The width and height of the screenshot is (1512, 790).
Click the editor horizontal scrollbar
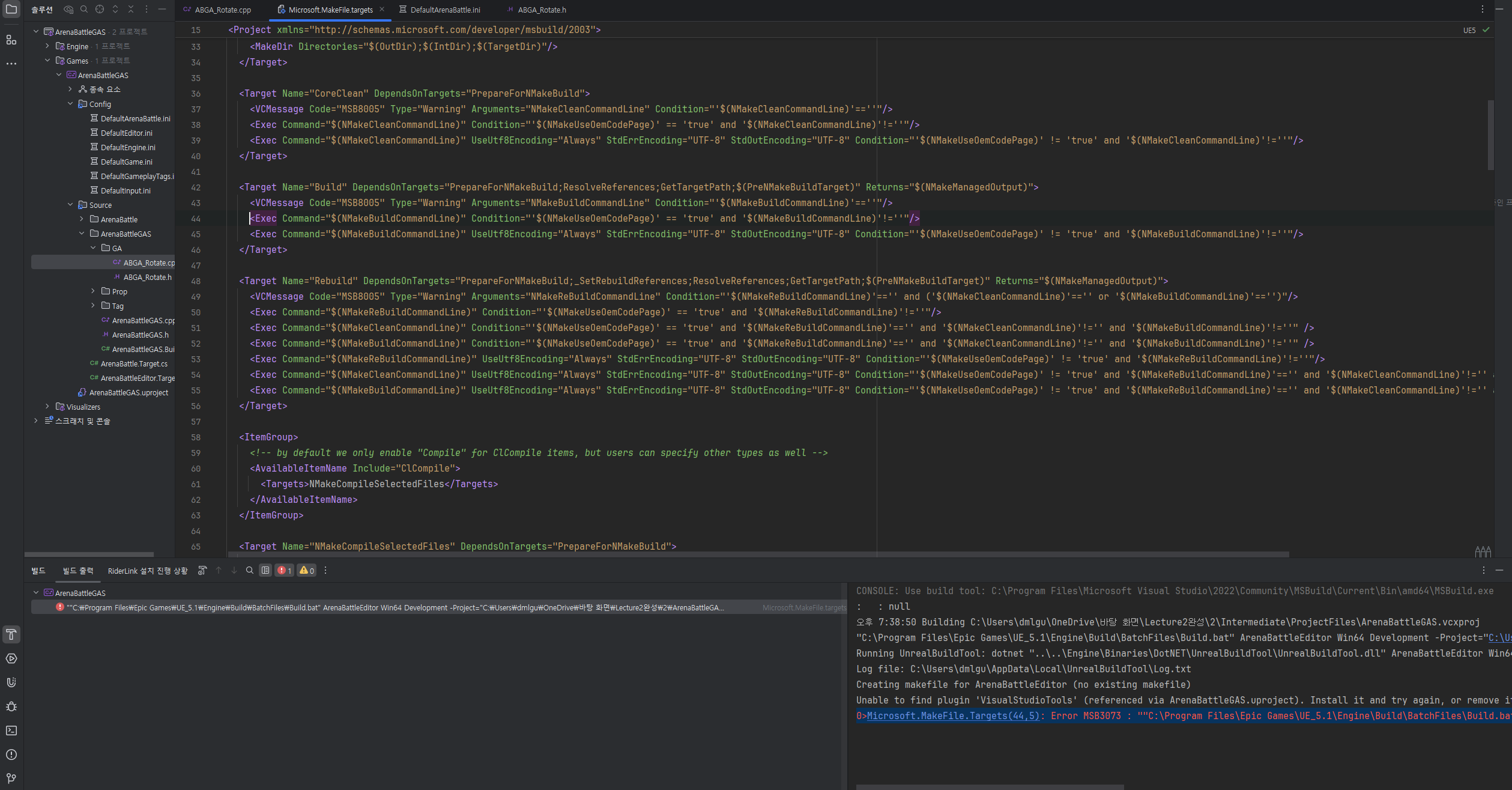[x=759, y=554]
